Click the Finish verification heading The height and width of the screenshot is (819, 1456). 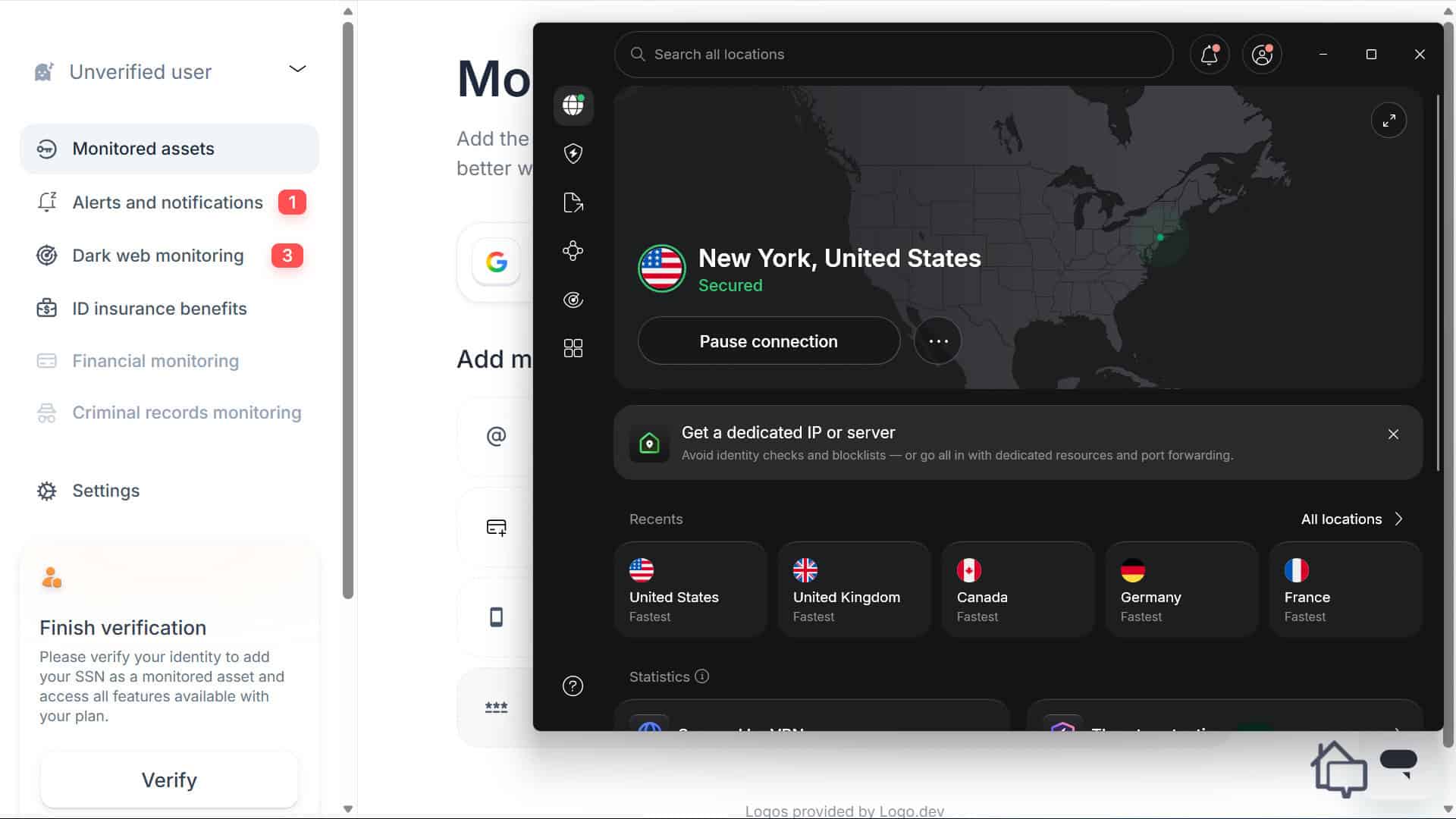123,628
